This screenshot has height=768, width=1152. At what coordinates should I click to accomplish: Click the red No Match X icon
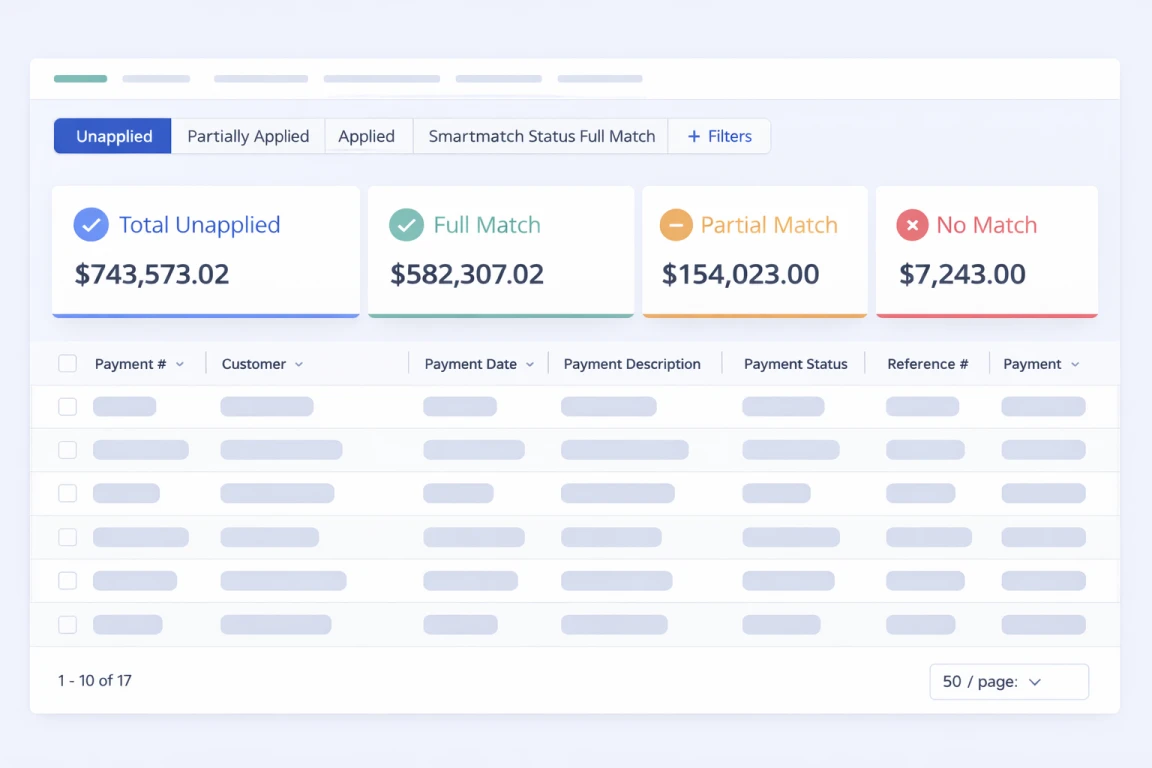click(912, 225)
